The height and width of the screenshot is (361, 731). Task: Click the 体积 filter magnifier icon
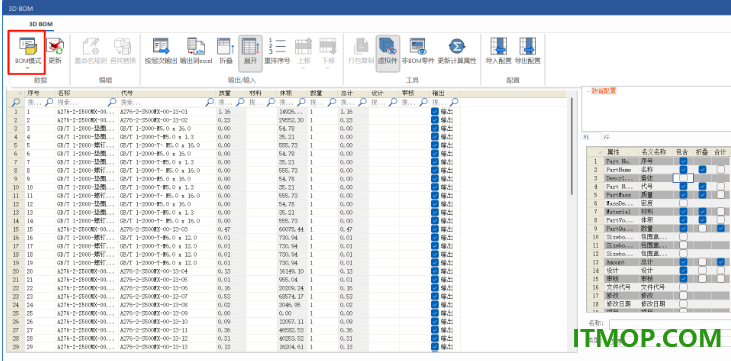pyautogui.click(x=302, y=102)
